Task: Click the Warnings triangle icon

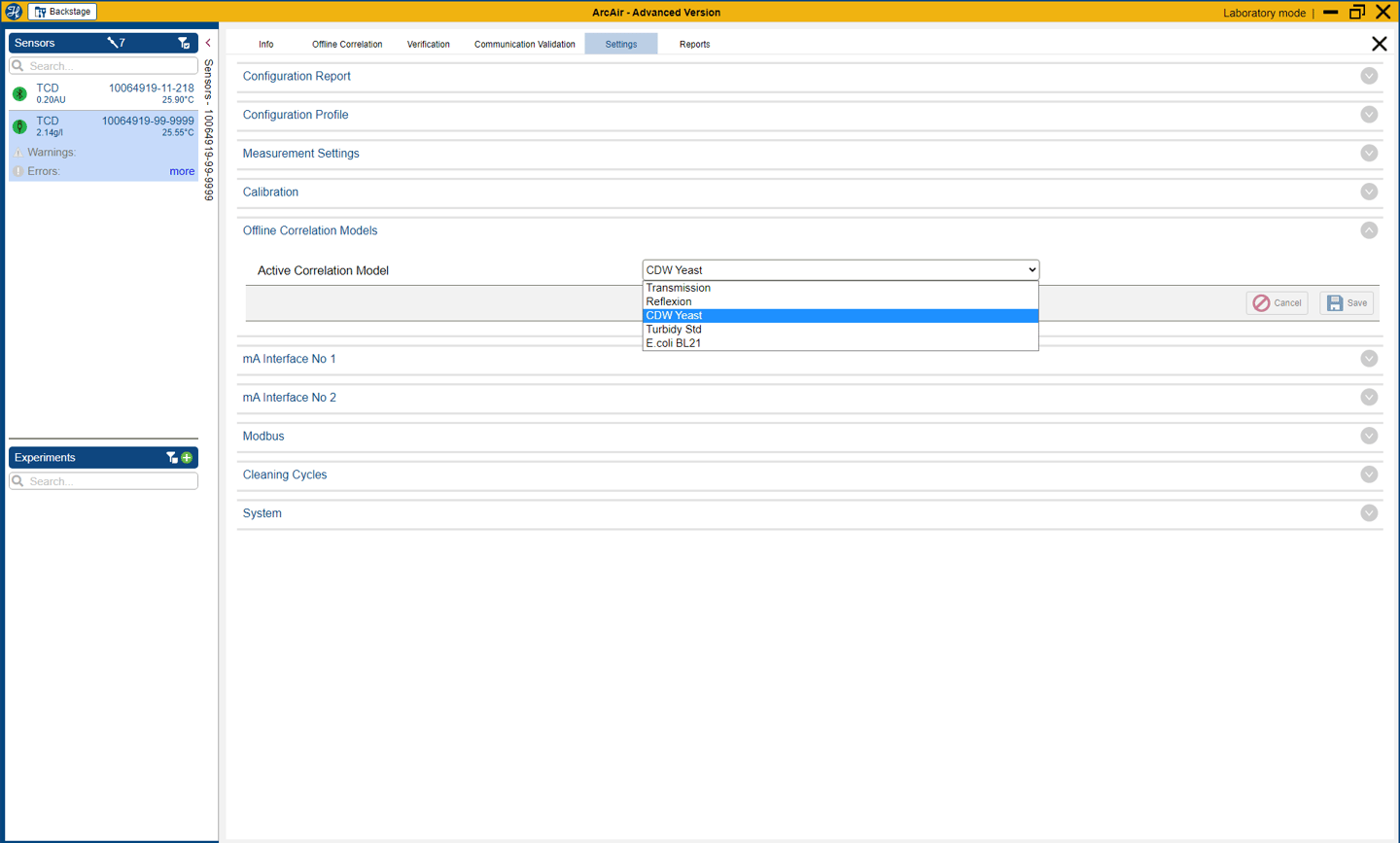Action: pos(17,153)
